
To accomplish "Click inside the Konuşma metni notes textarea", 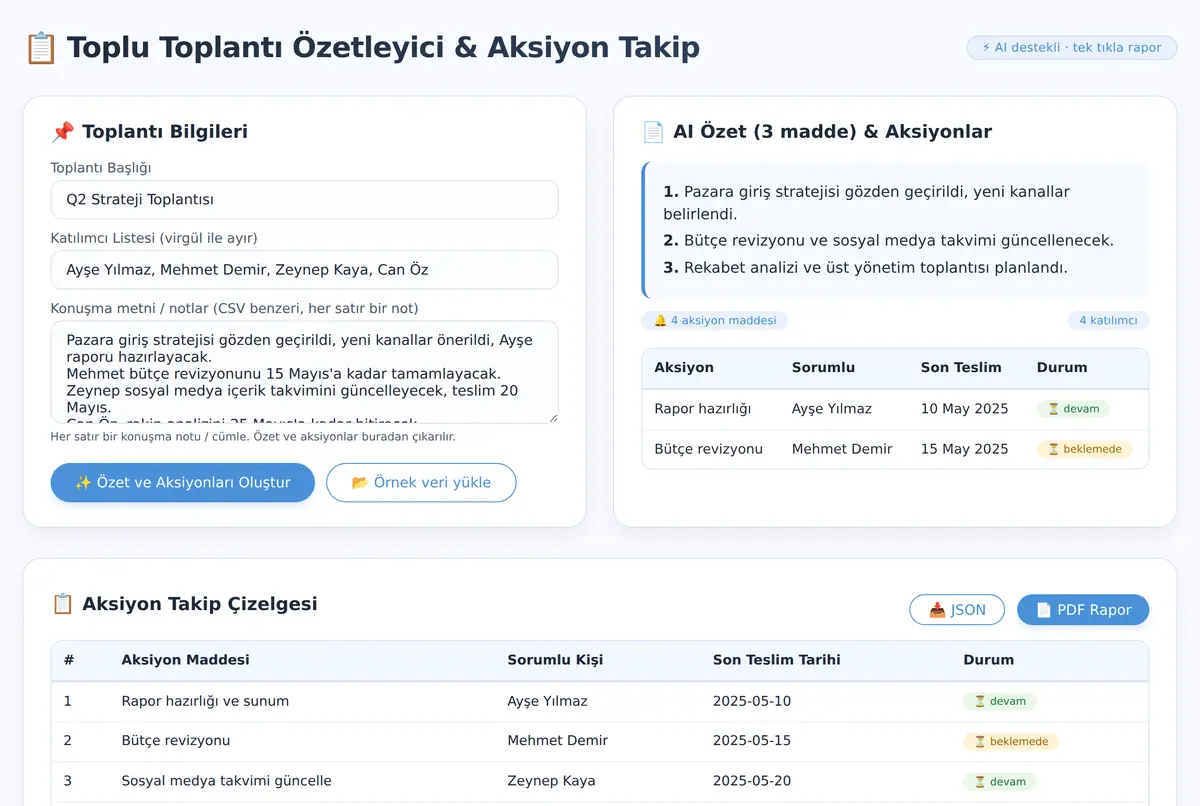I will pos(304,371).
